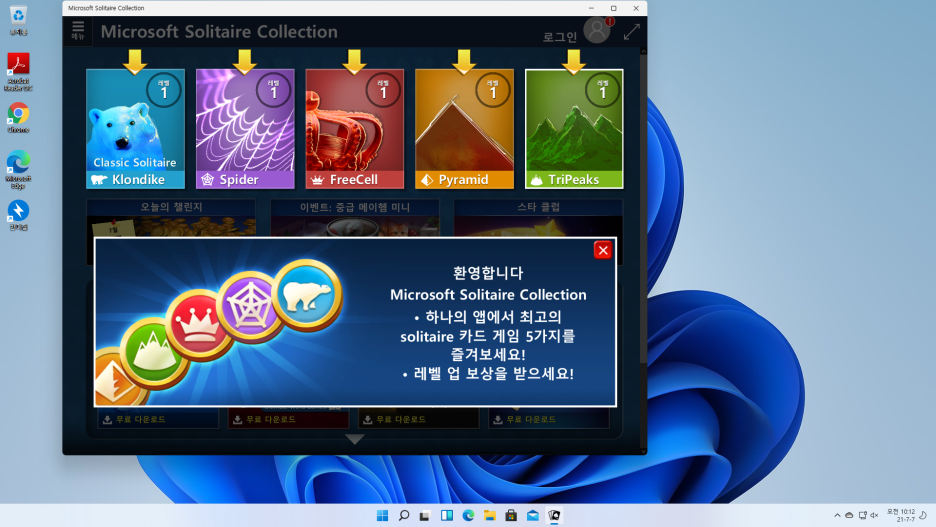The image size is (936, 527).
Task: Open the 스타 클럽 panel
Action: [538, 219]
